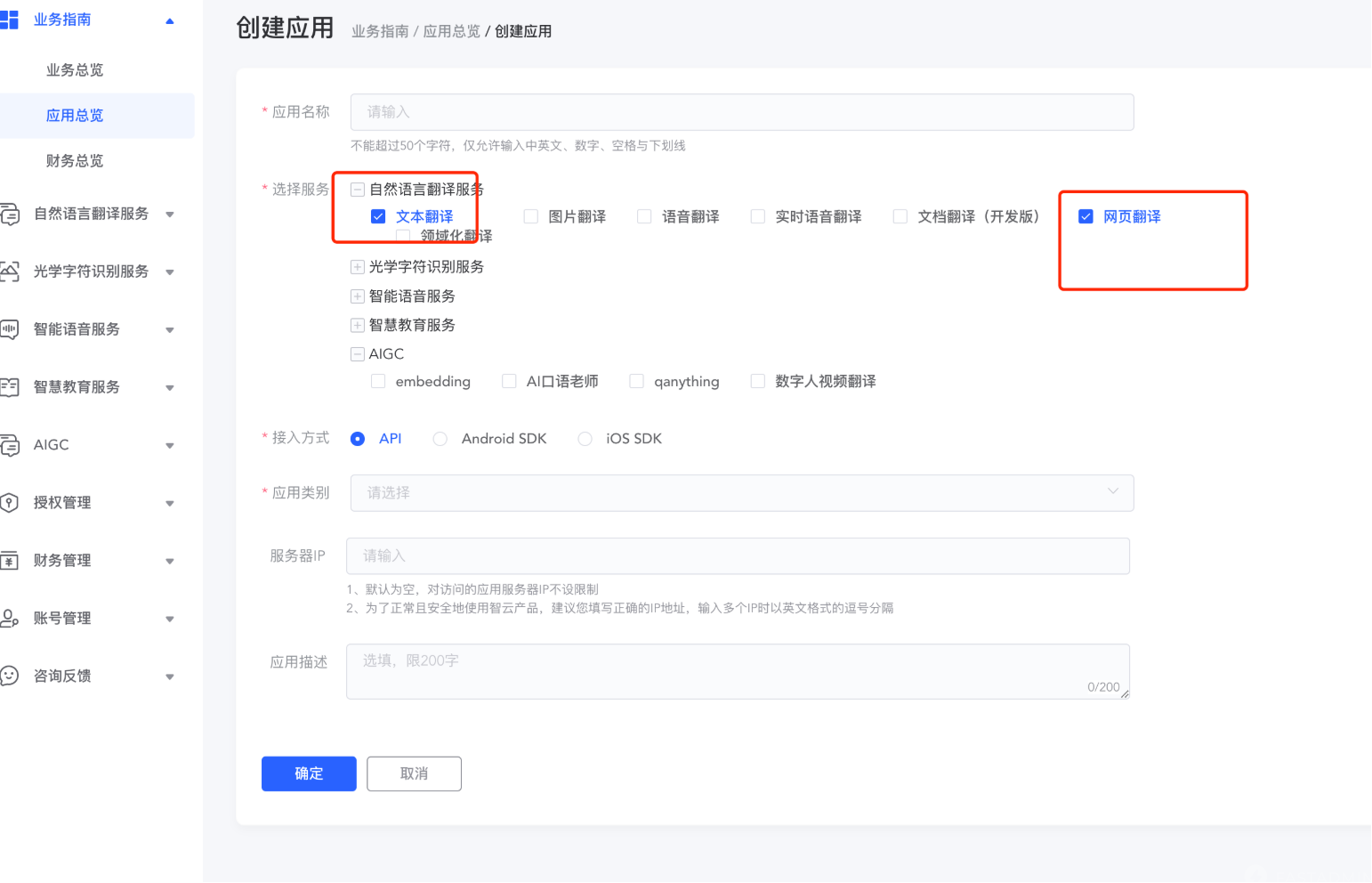The image size is (1372, 883).
Task: Go to 财务总览 in the sidebar
Action: (x=75, y=161)
